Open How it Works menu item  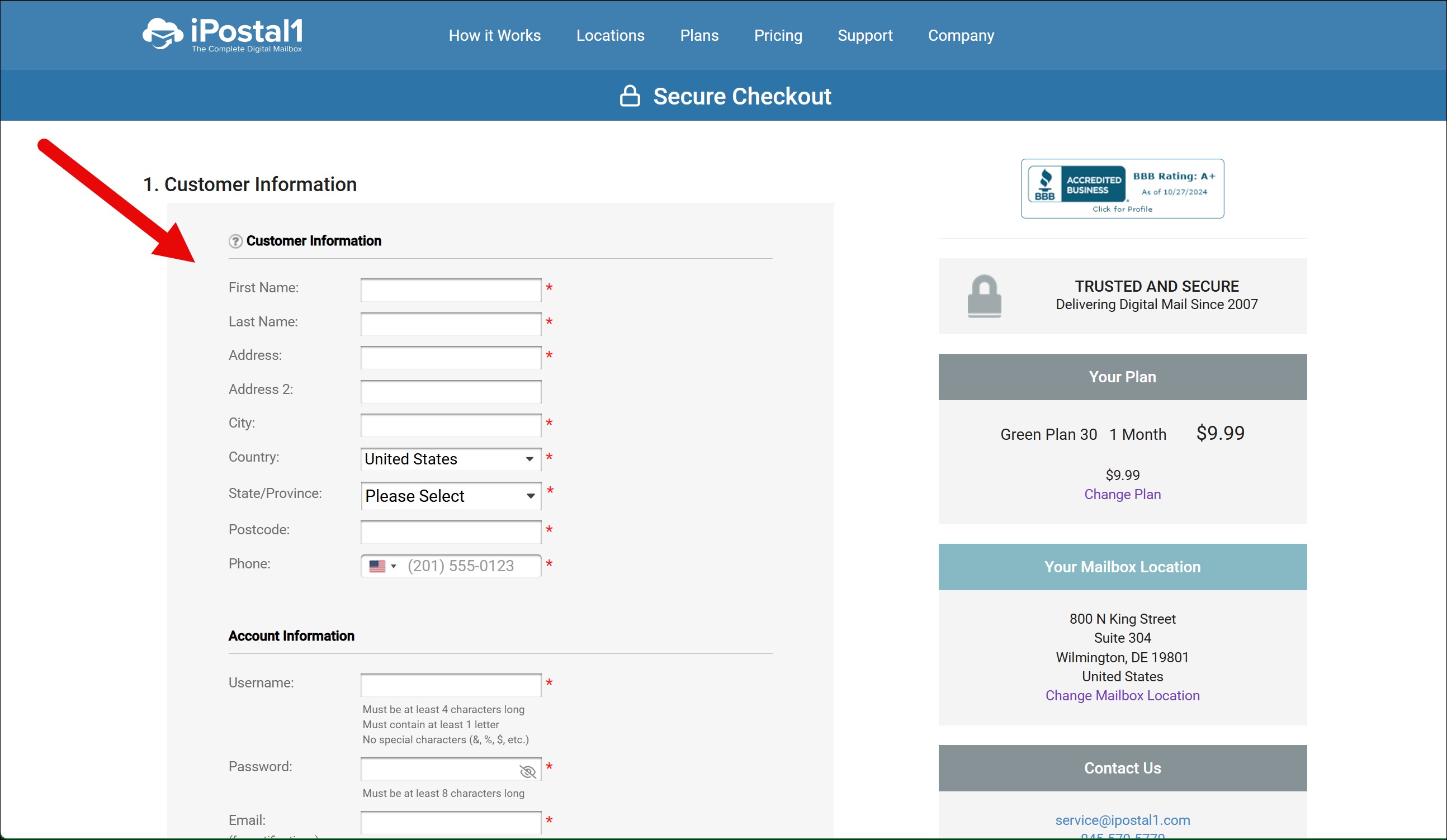(x=494, y=36)
